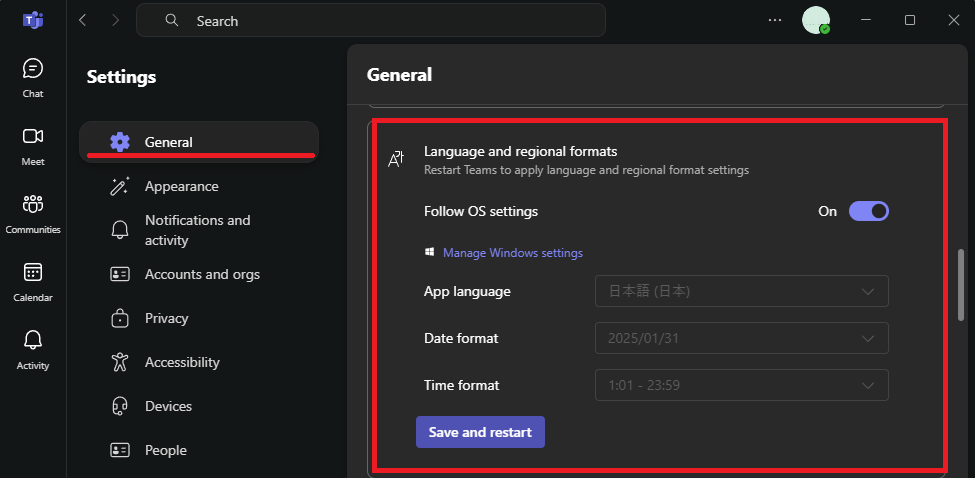The height and width of the screenshot is (478, 975).
Task: Open Accounts and orgs settings
Action: point(201,274)
